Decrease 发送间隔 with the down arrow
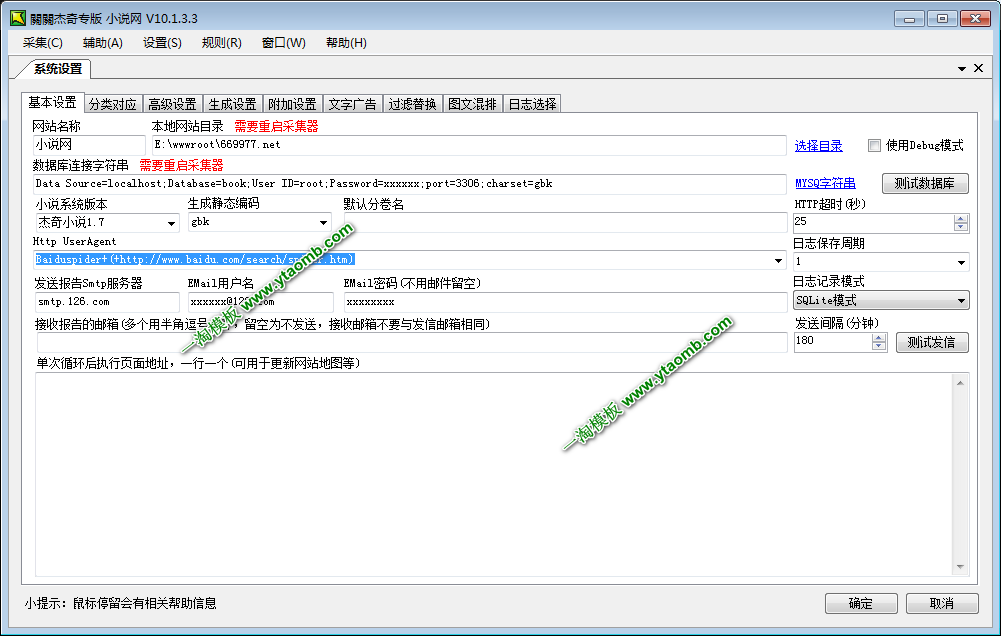The width and height of the screenshot is (1001, 636). (x=879, y=346)
